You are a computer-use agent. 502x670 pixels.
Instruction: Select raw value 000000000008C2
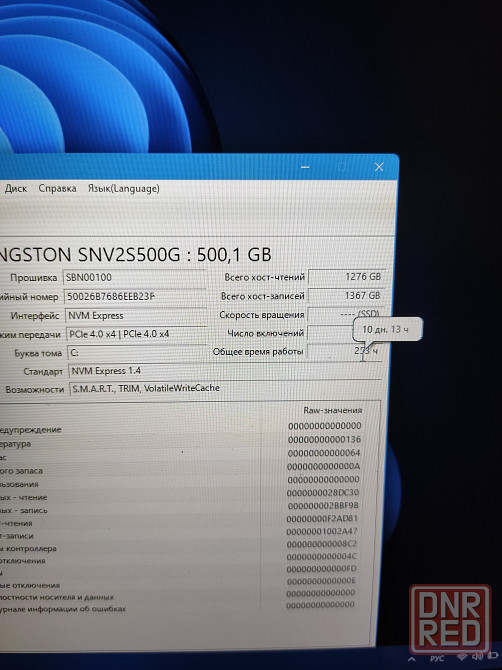tap(322, 544)
